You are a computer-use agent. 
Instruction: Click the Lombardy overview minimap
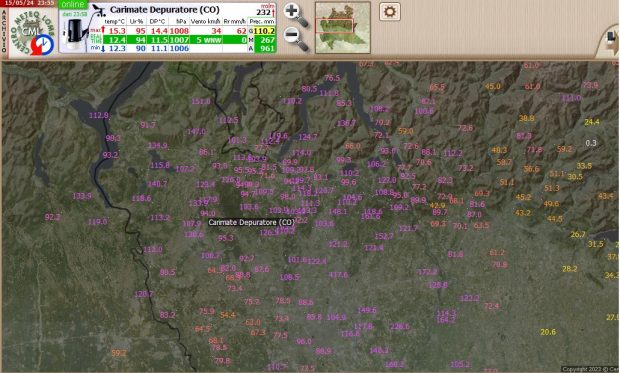(343, 27)
